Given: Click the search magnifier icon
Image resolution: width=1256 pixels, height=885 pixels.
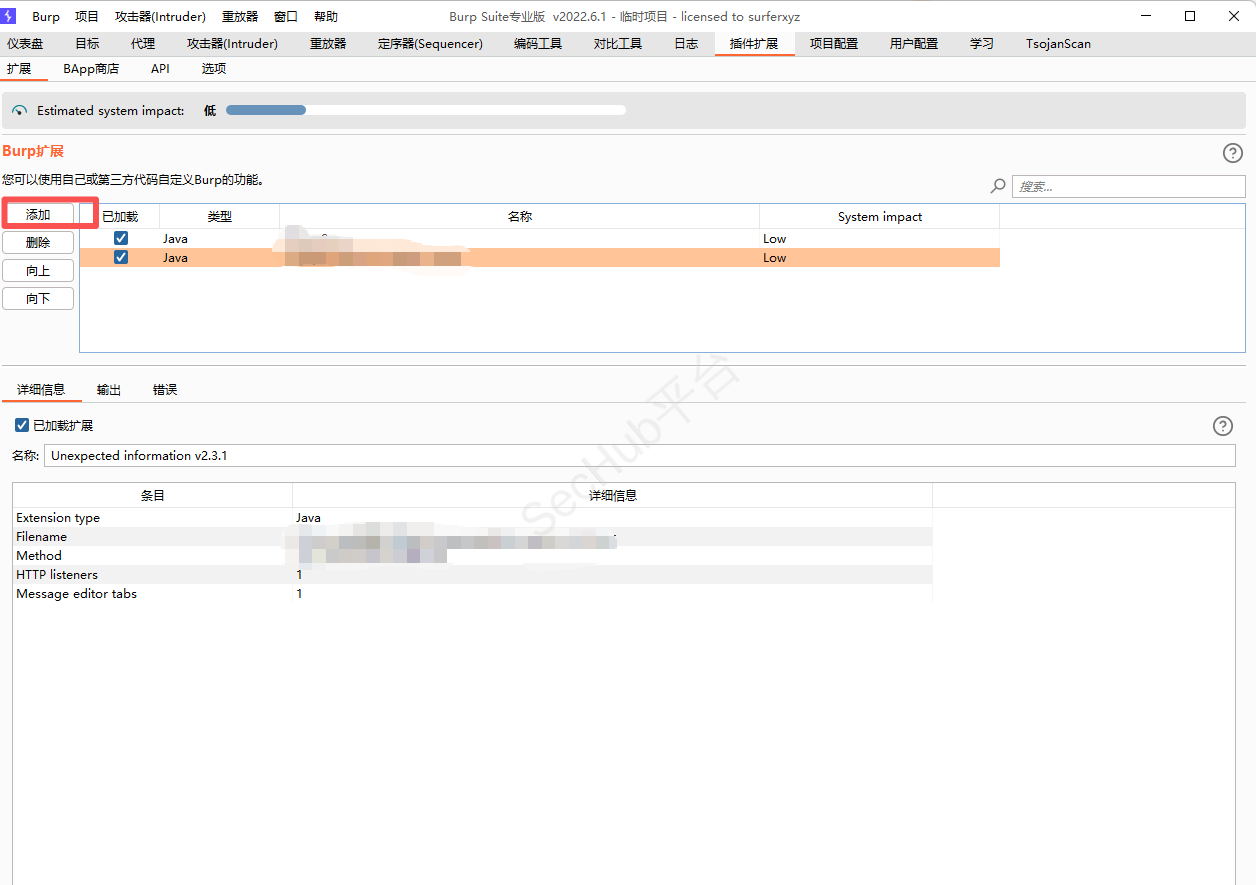Looking at the screenshot, I should tap(998, 186).
